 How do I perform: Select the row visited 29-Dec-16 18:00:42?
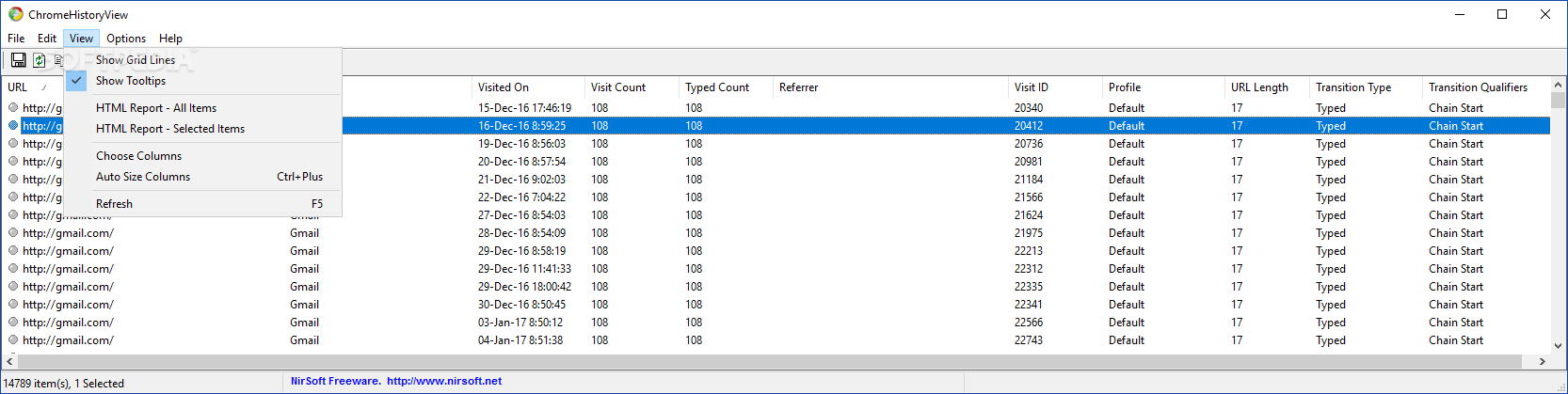click(776, 286)
